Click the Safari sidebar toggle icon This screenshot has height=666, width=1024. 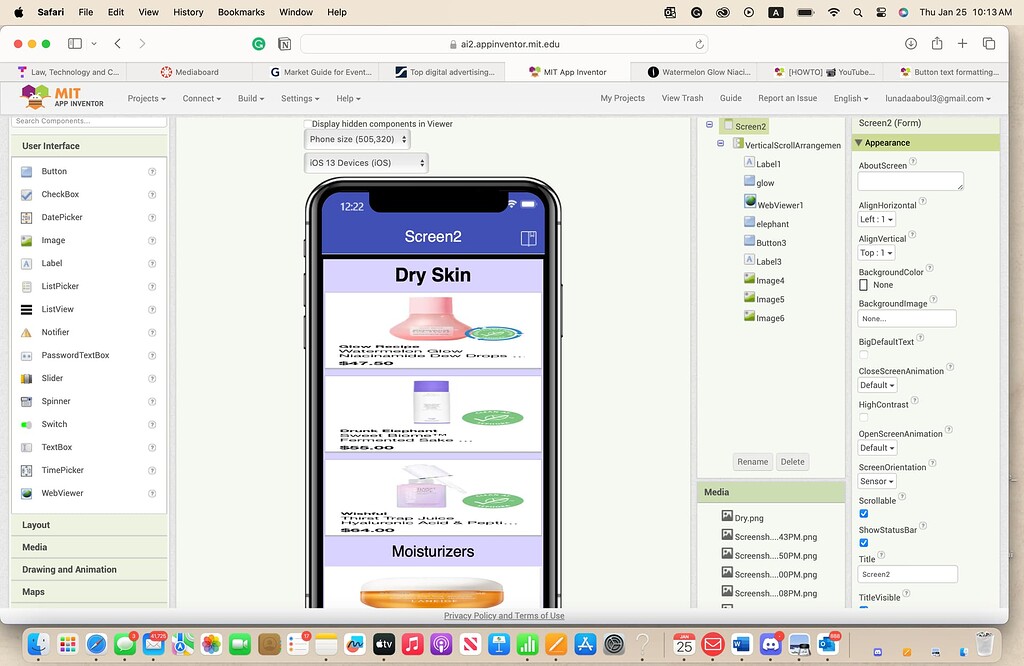pos(75,44)
